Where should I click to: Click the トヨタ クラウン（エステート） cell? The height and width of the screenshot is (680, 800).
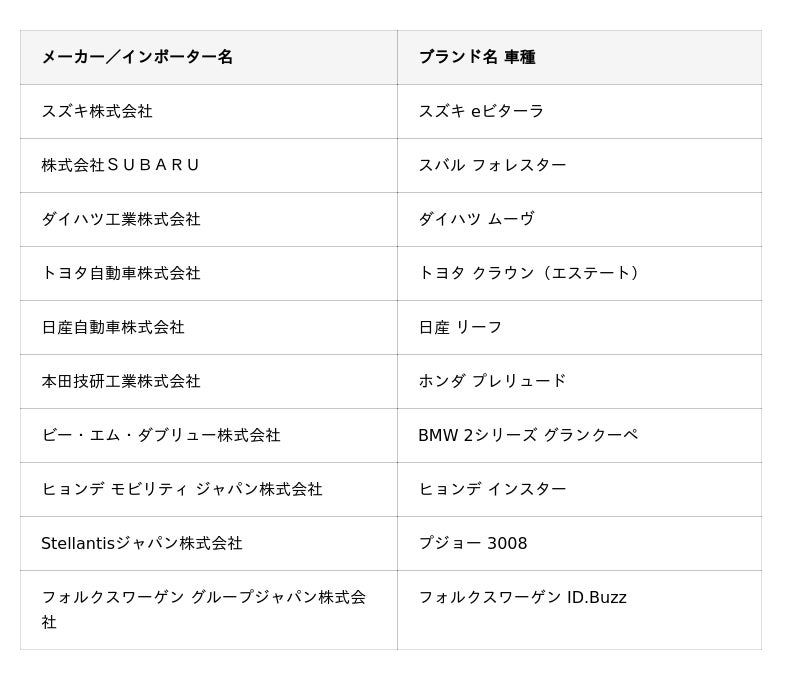[530, 273]
